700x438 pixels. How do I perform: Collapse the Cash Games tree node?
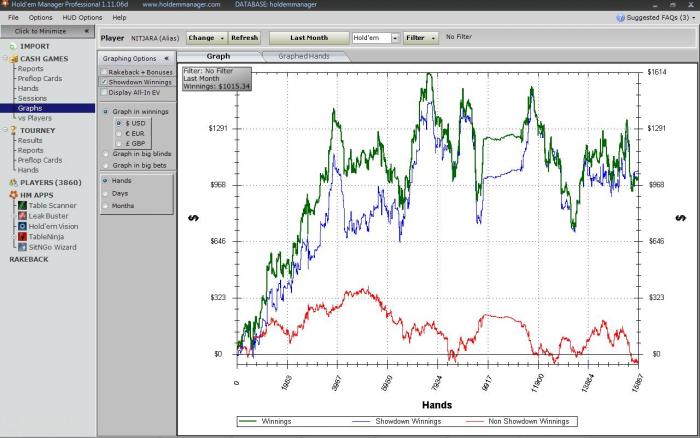(x=5, y=58)
